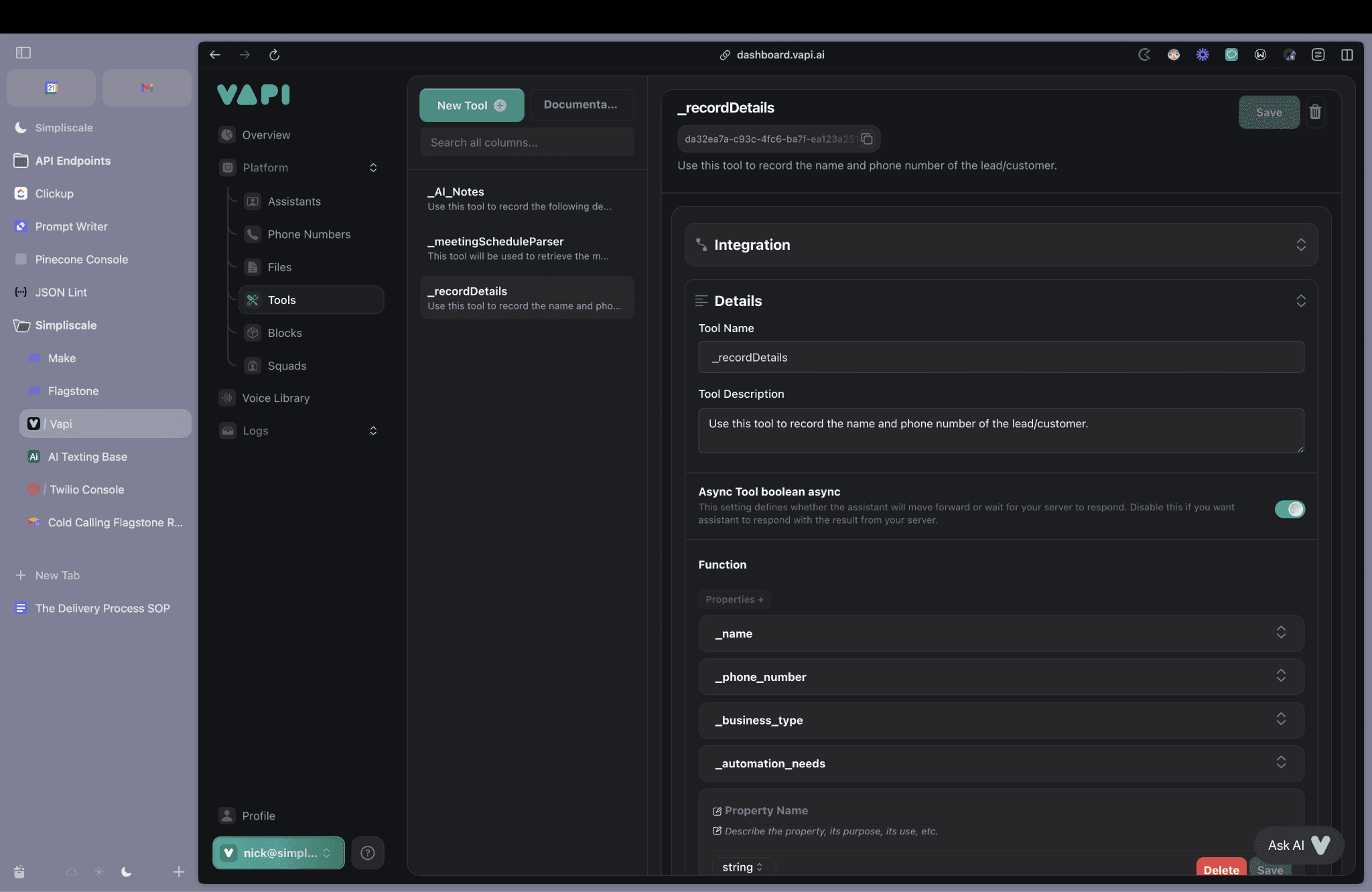Open a New Tab
Viewport: 1372px width, 892px height.
coord(57,575)
